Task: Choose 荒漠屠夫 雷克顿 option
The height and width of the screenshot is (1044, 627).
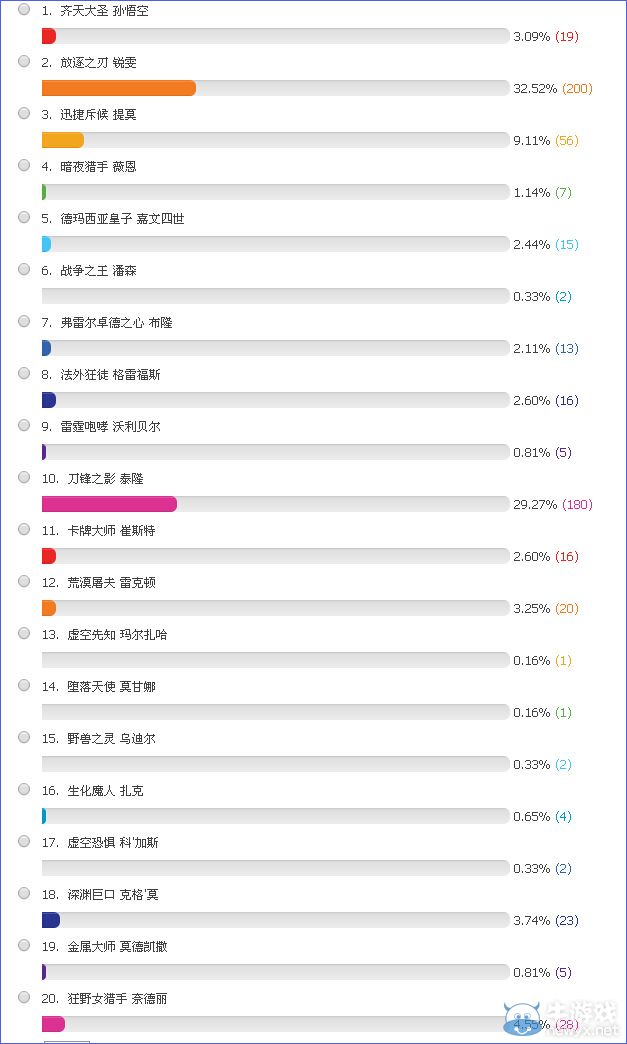Action: 23,581
